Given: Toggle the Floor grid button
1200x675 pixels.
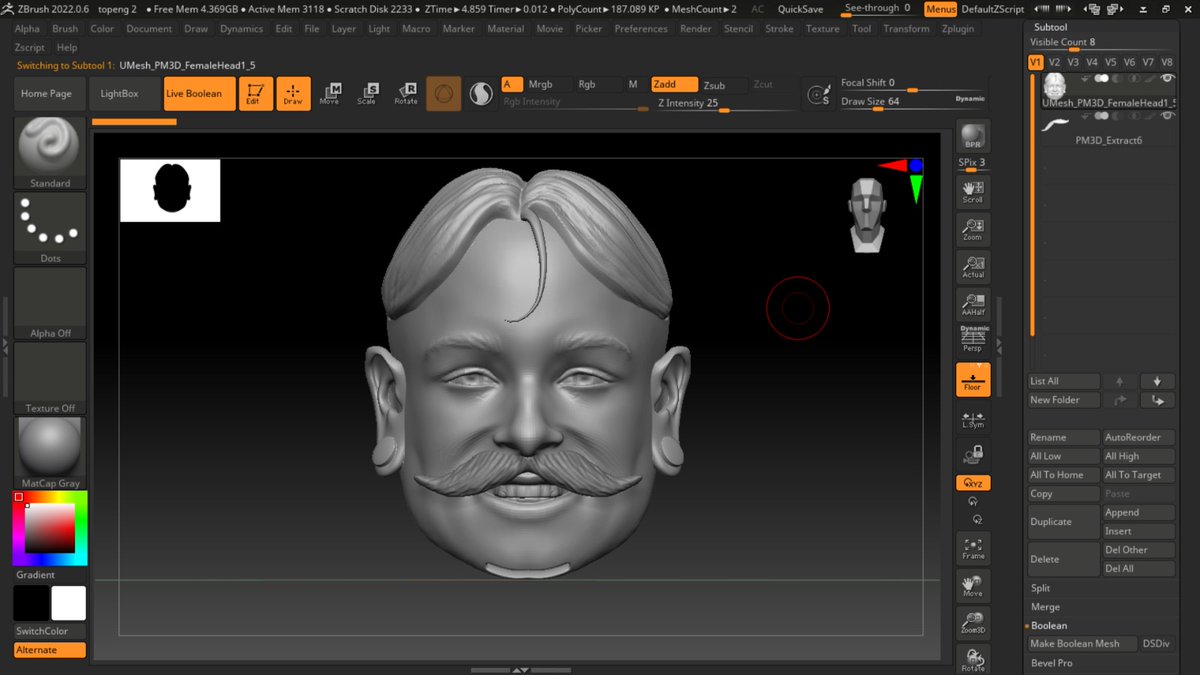Looking at the screenshot, I should 972,379.
